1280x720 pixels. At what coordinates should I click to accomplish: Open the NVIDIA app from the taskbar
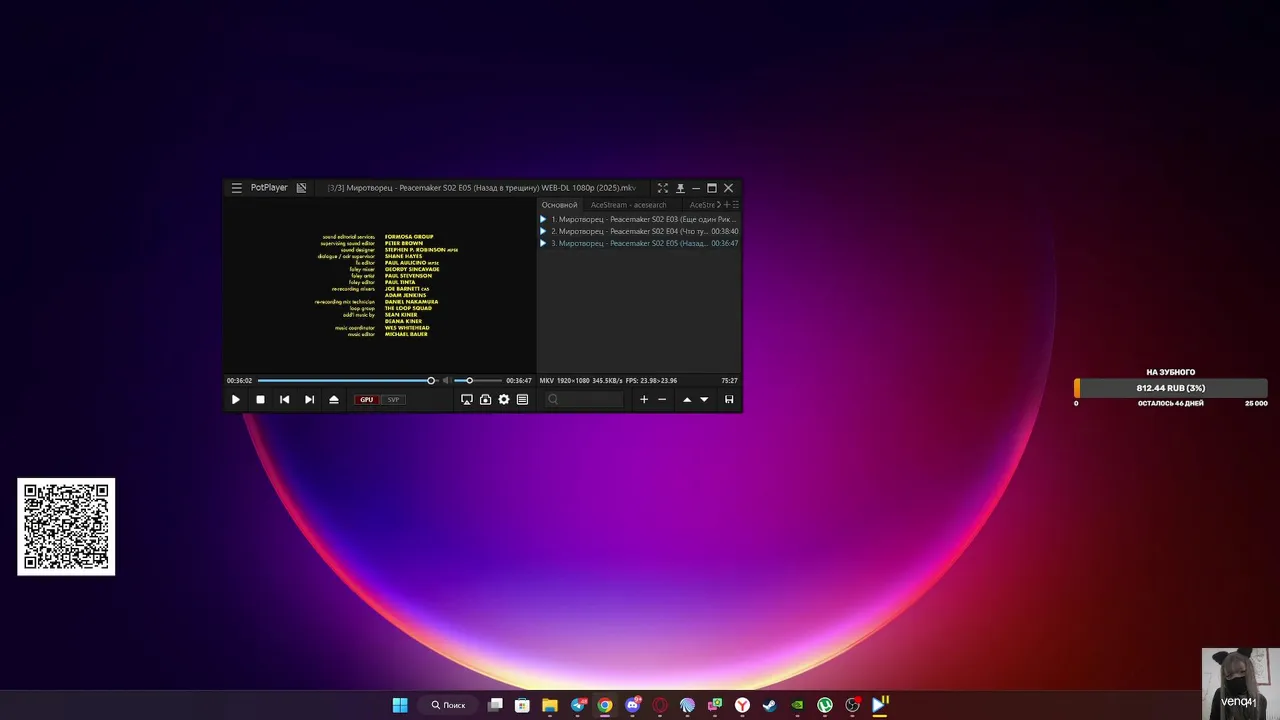(x=797, y=705)
